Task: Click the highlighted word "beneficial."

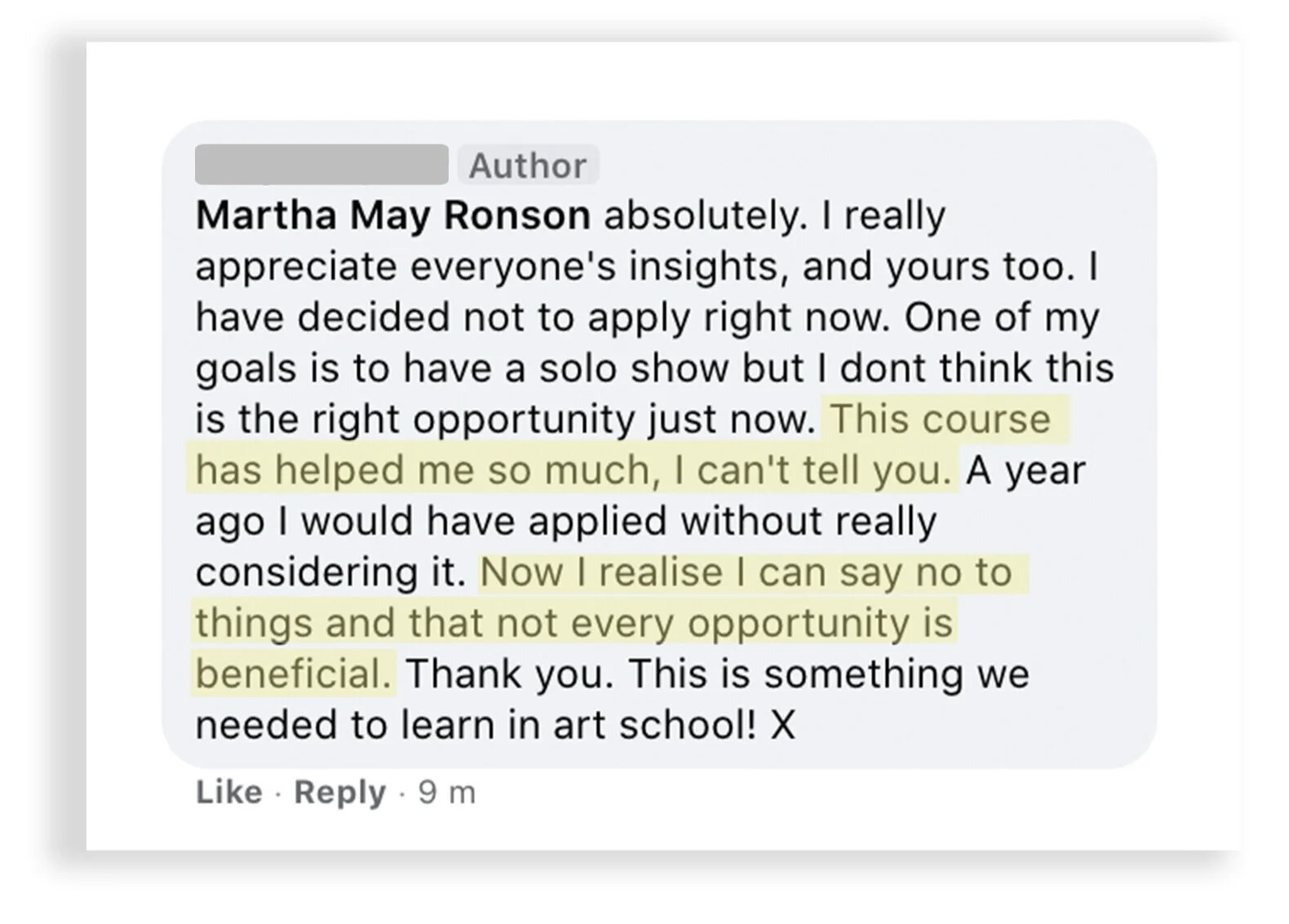Action: pyautogui.click(x=294, y=674)
